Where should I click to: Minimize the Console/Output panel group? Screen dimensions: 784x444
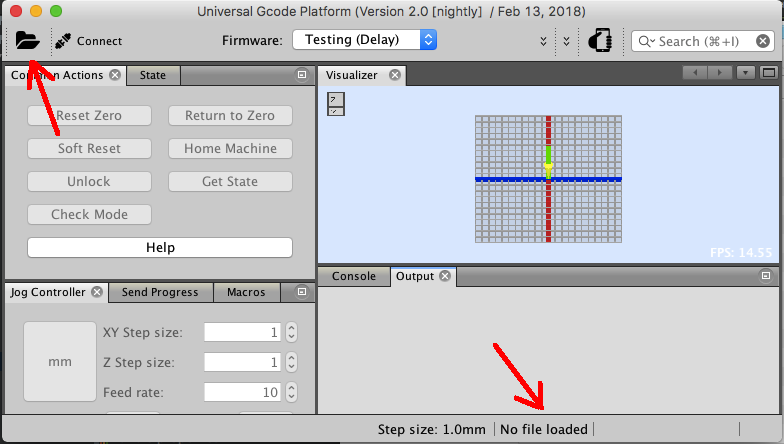[x=766, y=276]
